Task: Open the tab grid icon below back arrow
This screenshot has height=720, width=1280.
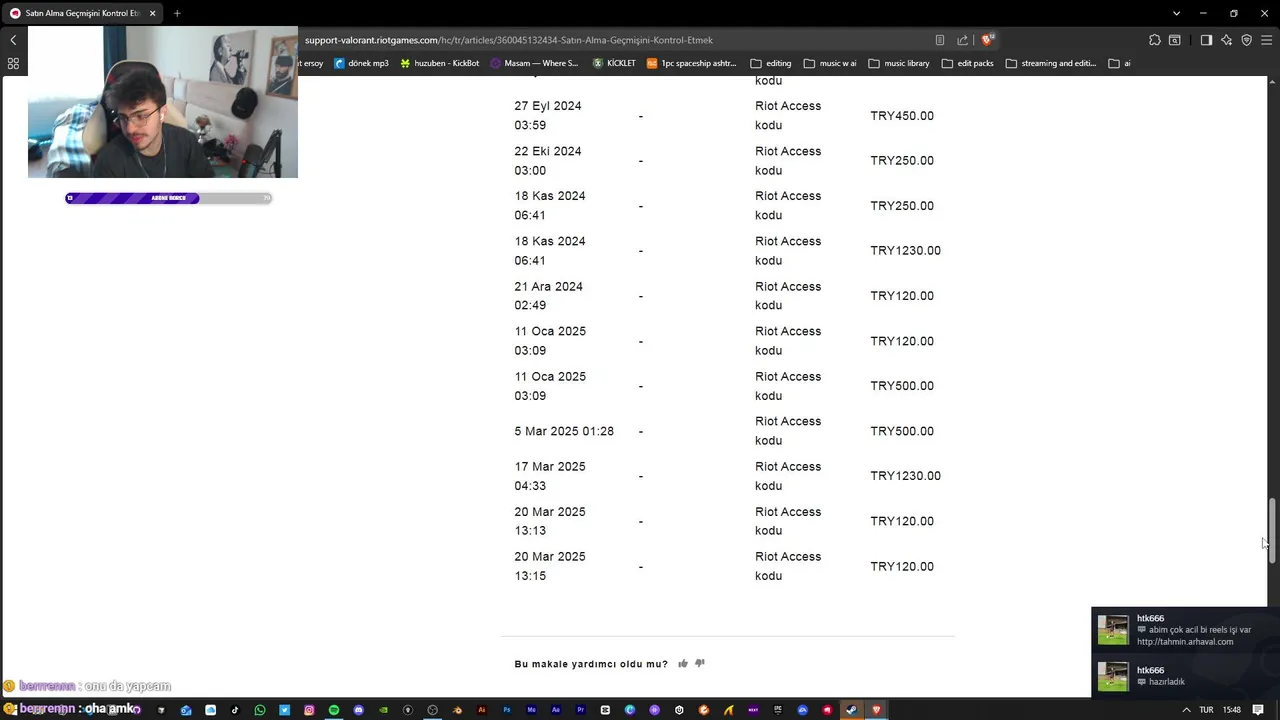Action: [13, 63]
